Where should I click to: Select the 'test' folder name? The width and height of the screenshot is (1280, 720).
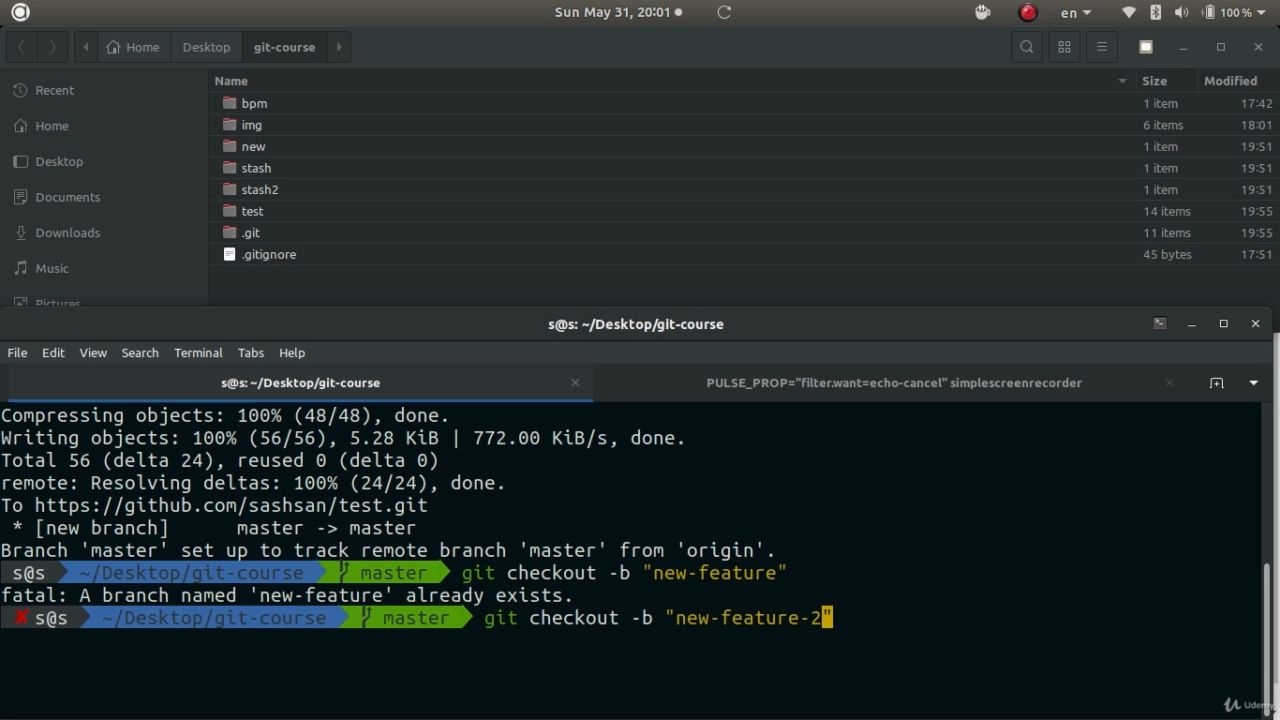click(252, 211)
